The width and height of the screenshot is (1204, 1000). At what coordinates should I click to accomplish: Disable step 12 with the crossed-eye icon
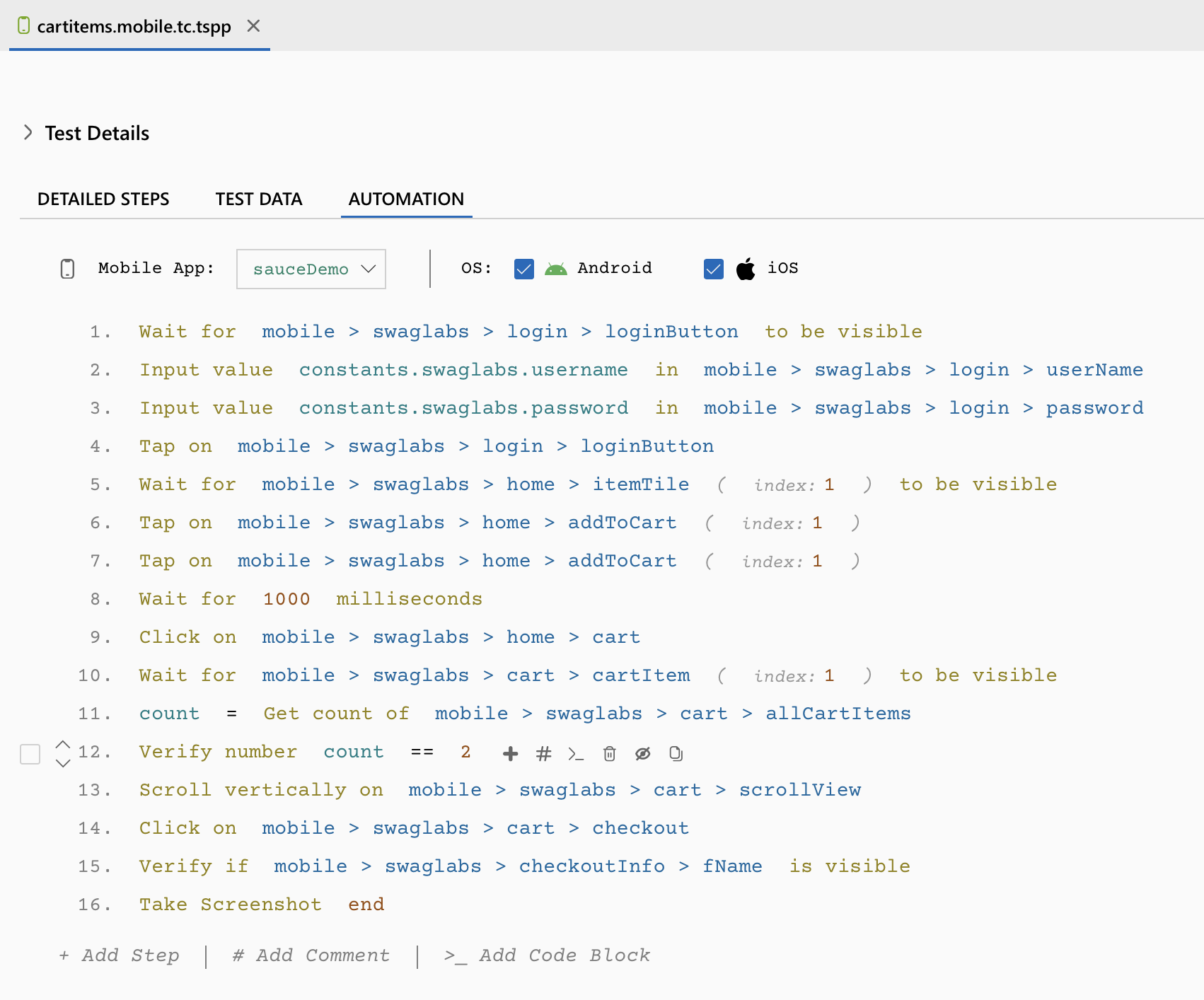pos(642,754)
